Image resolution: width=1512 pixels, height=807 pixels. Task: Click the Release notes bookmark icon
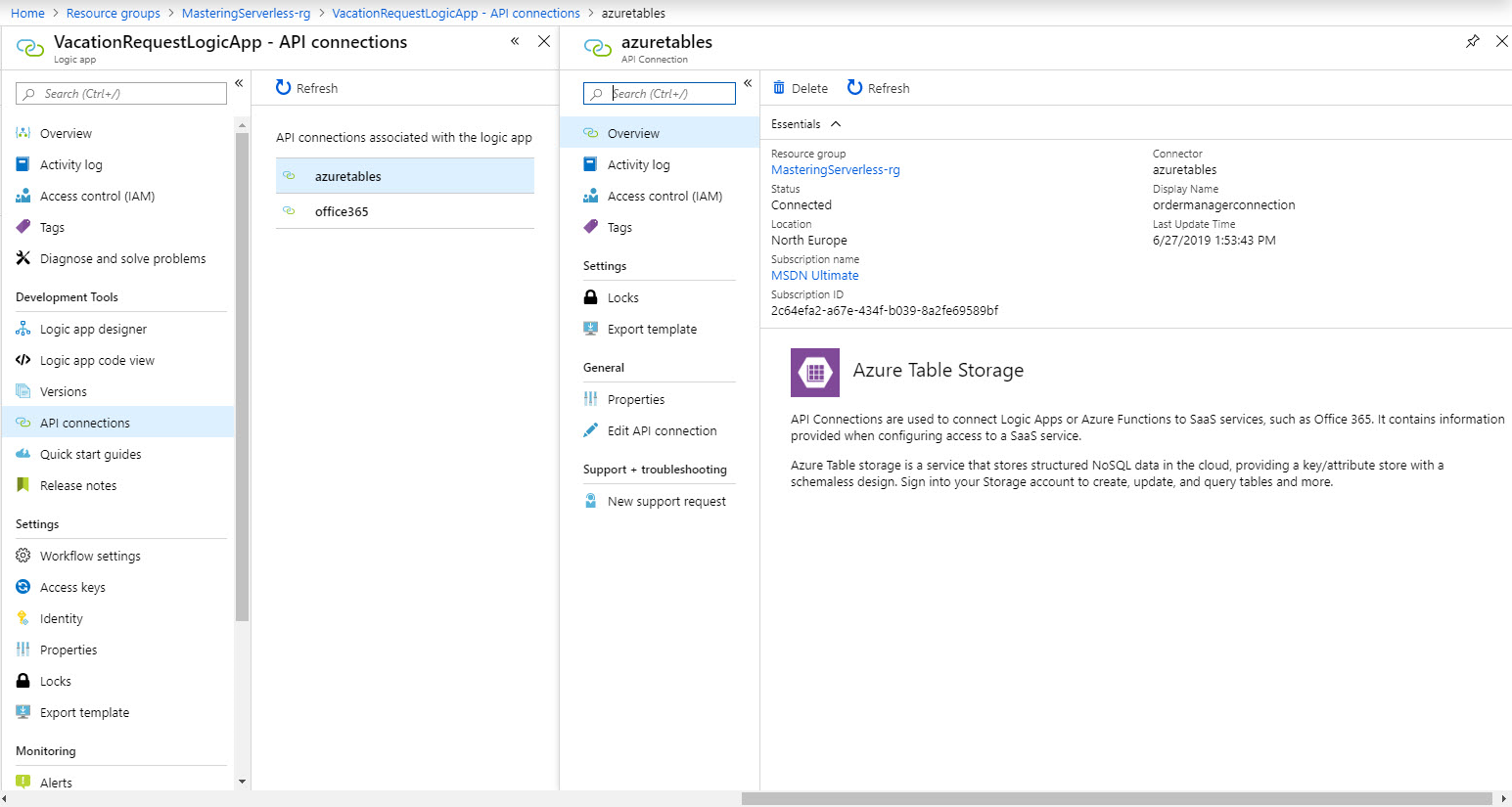tap(23, 485)
